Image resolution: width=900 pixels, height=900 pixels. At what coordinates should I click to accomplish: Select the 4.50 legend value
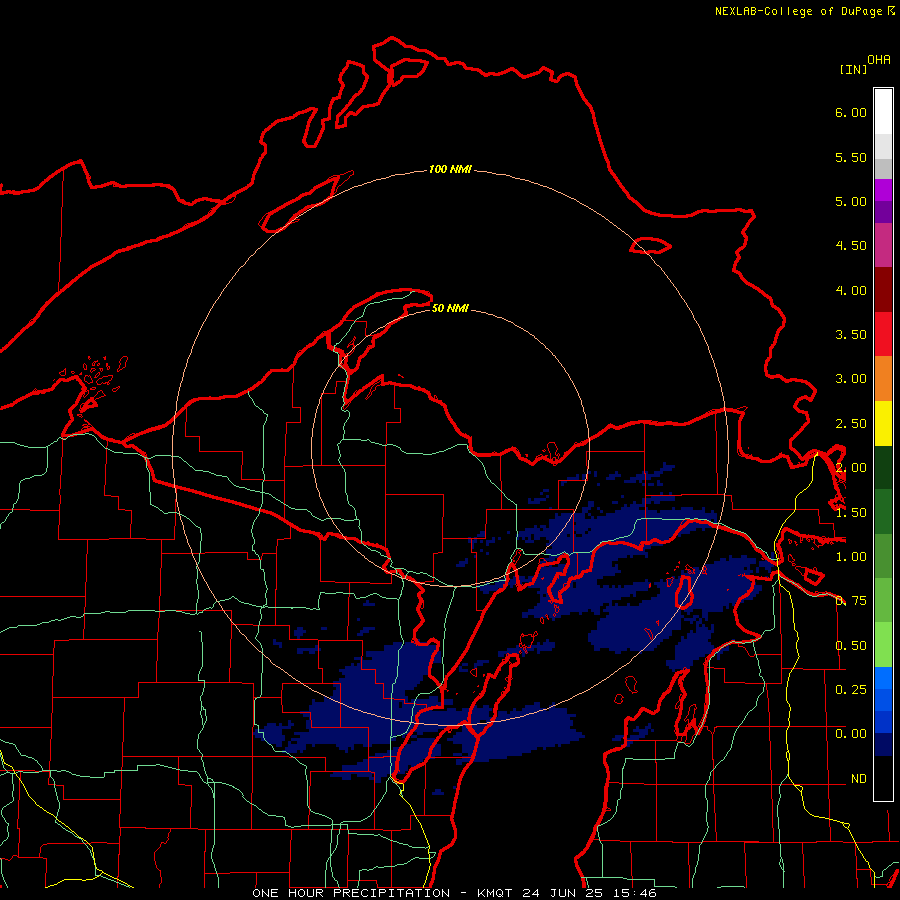click(851, 246)
